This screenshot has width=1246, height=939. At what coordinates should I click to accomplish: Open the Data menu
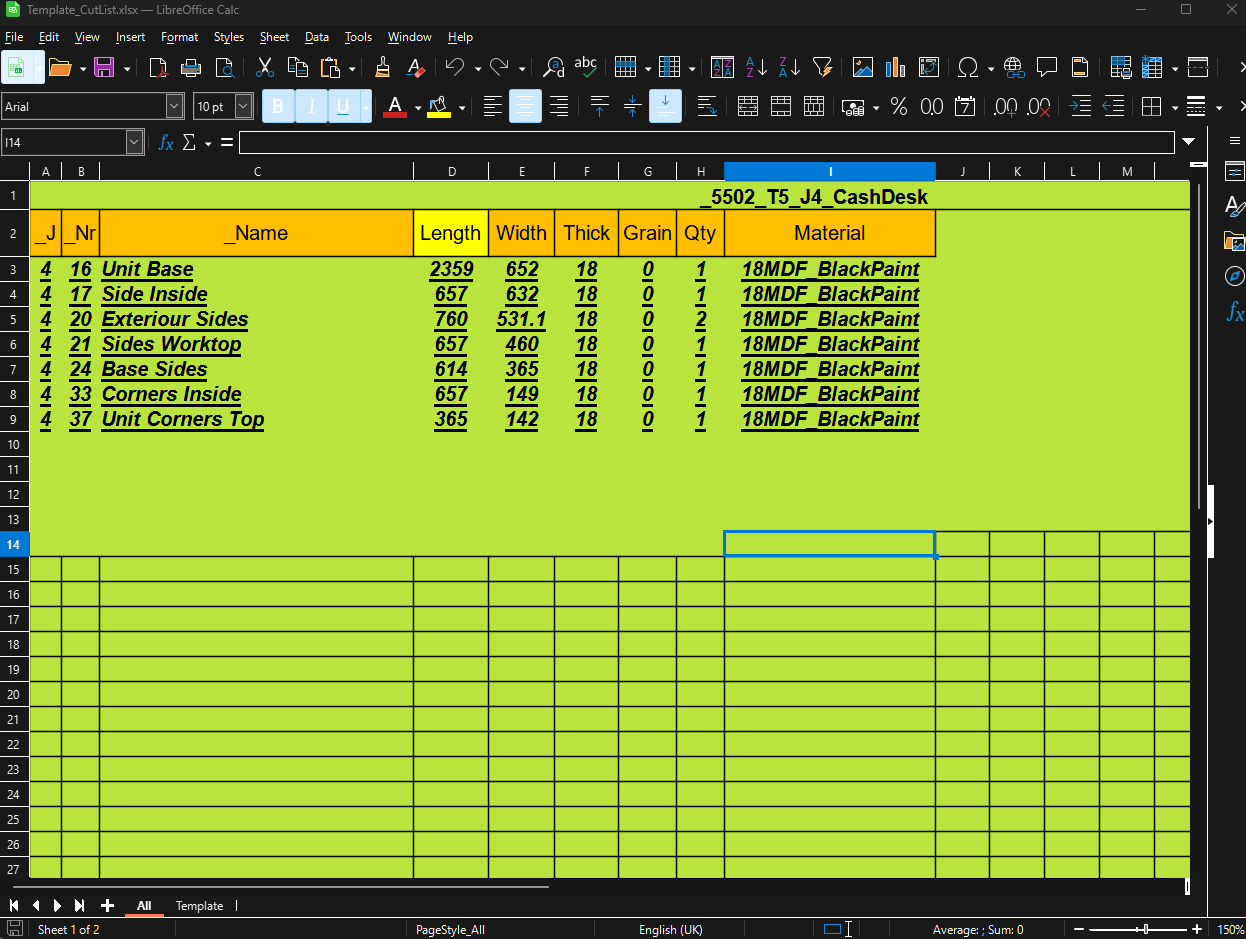(316, 37)
